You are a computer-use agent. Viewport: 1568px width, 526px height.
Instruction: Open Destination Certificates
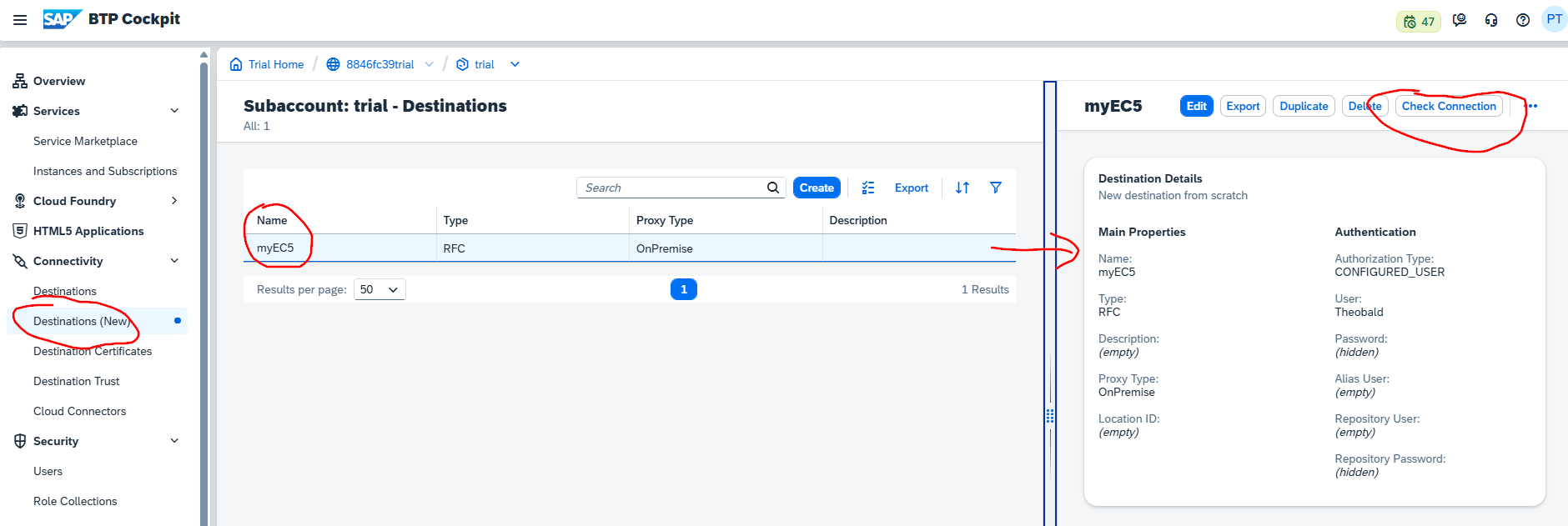click(93, 351)
